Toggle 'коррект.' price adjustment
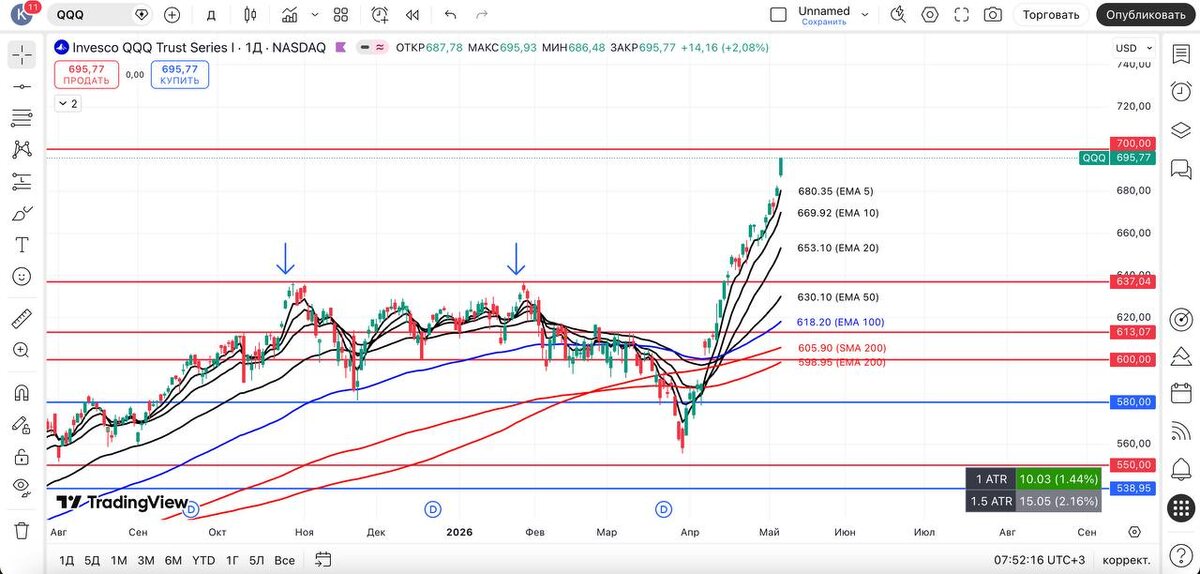This screenshot has height=574, width=1200. (1124, 559)
